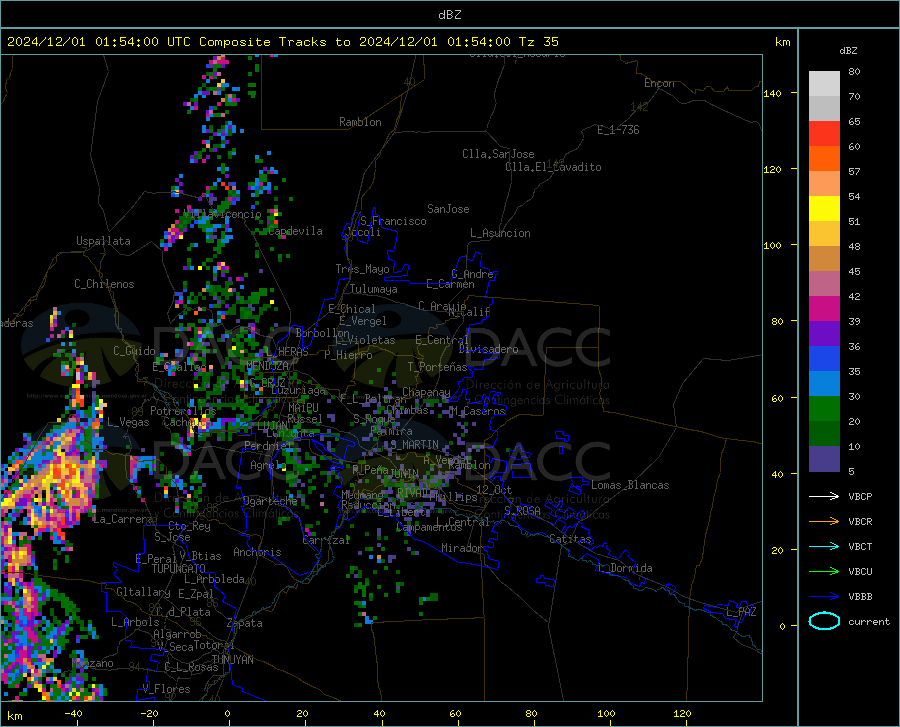Click the 140 km tick on right axis
This screenshot has height=727, width=900.
(x=772, y=93)
